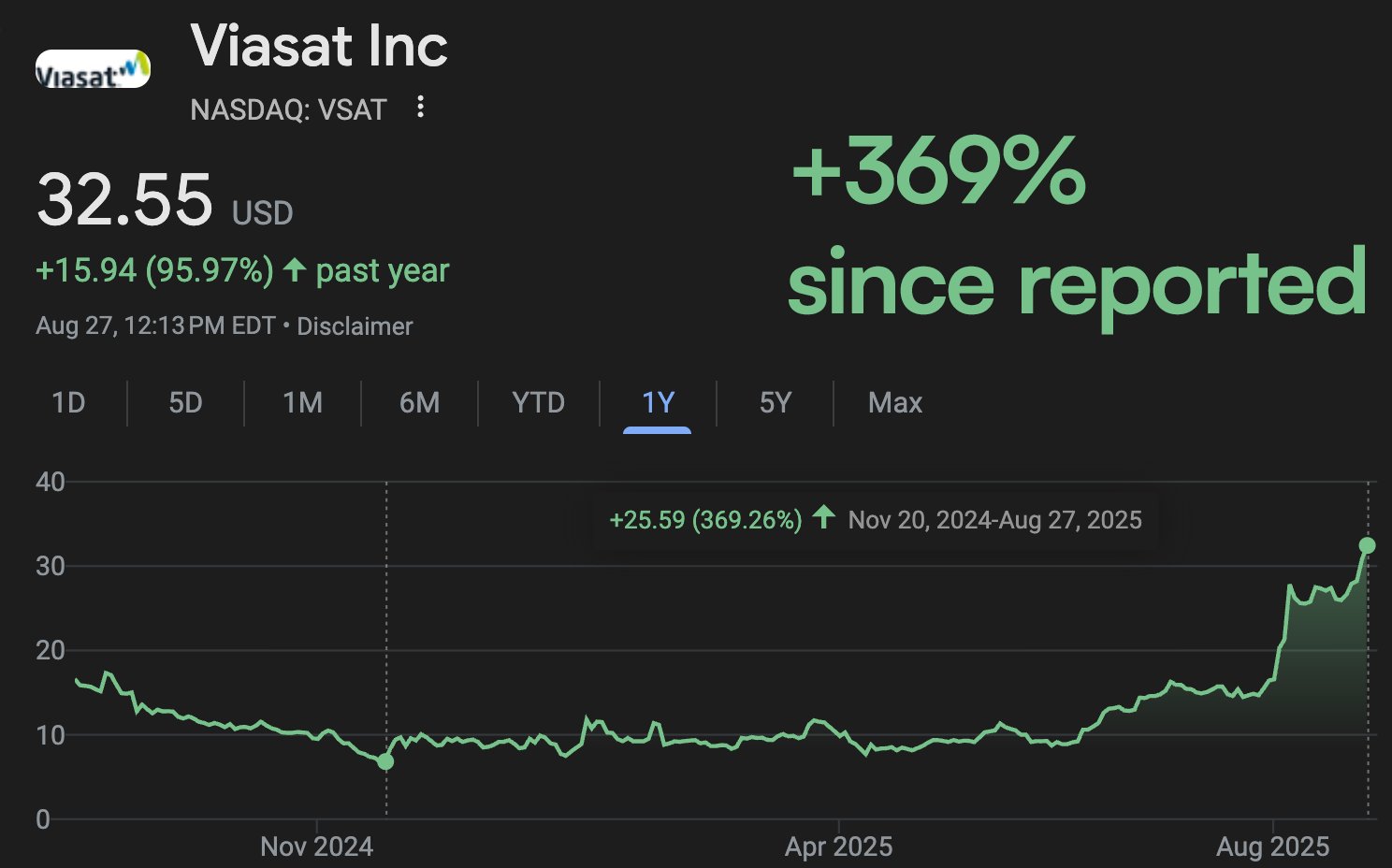1392x868 pixels.
Task: Click the 369.26% gain tooltip
Action: coord(875,519)
